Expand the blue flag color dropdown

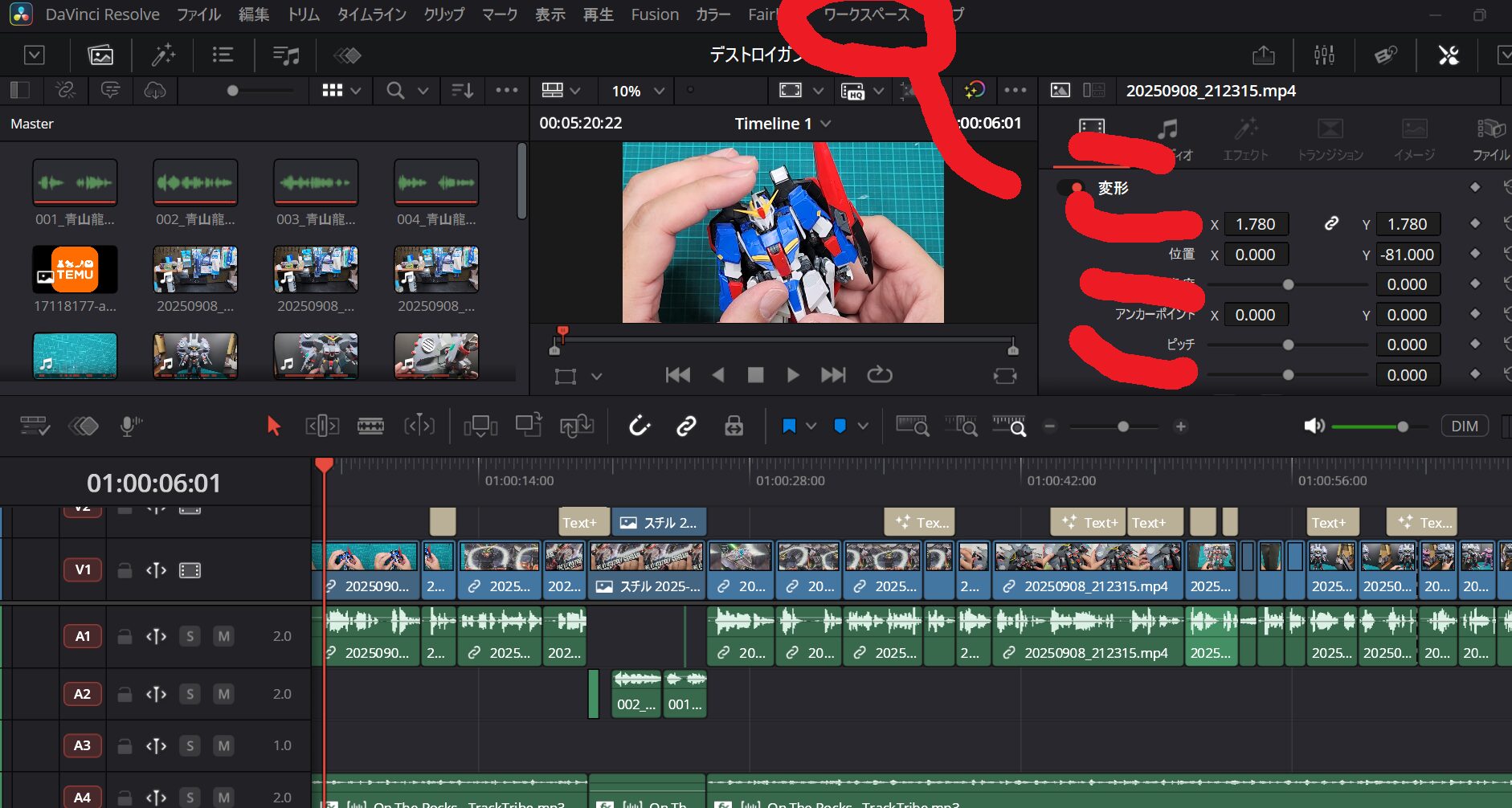(811, 426)
